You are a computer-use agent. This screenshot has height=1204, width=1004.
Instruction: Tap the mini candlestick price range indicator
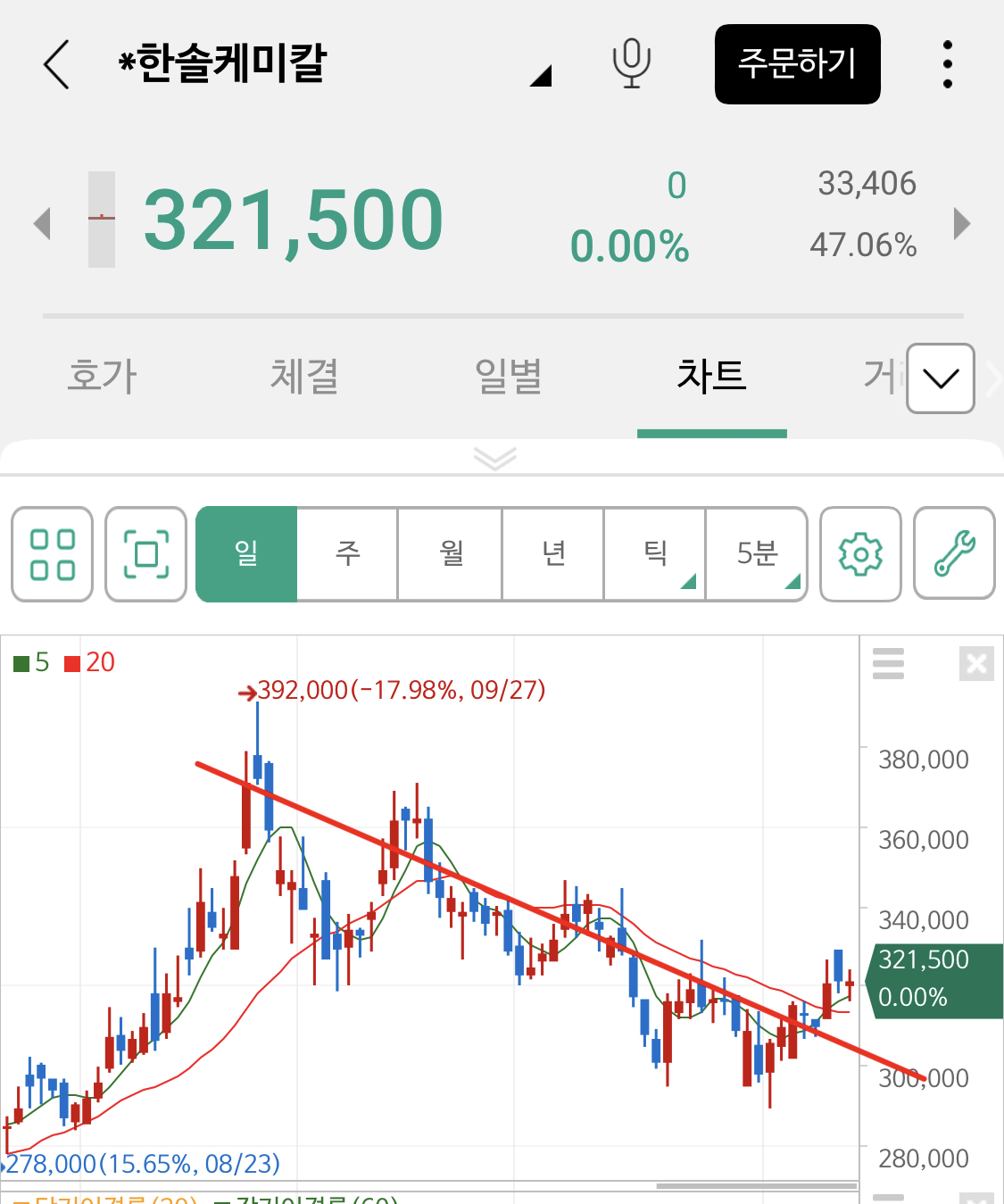(102, 220)
